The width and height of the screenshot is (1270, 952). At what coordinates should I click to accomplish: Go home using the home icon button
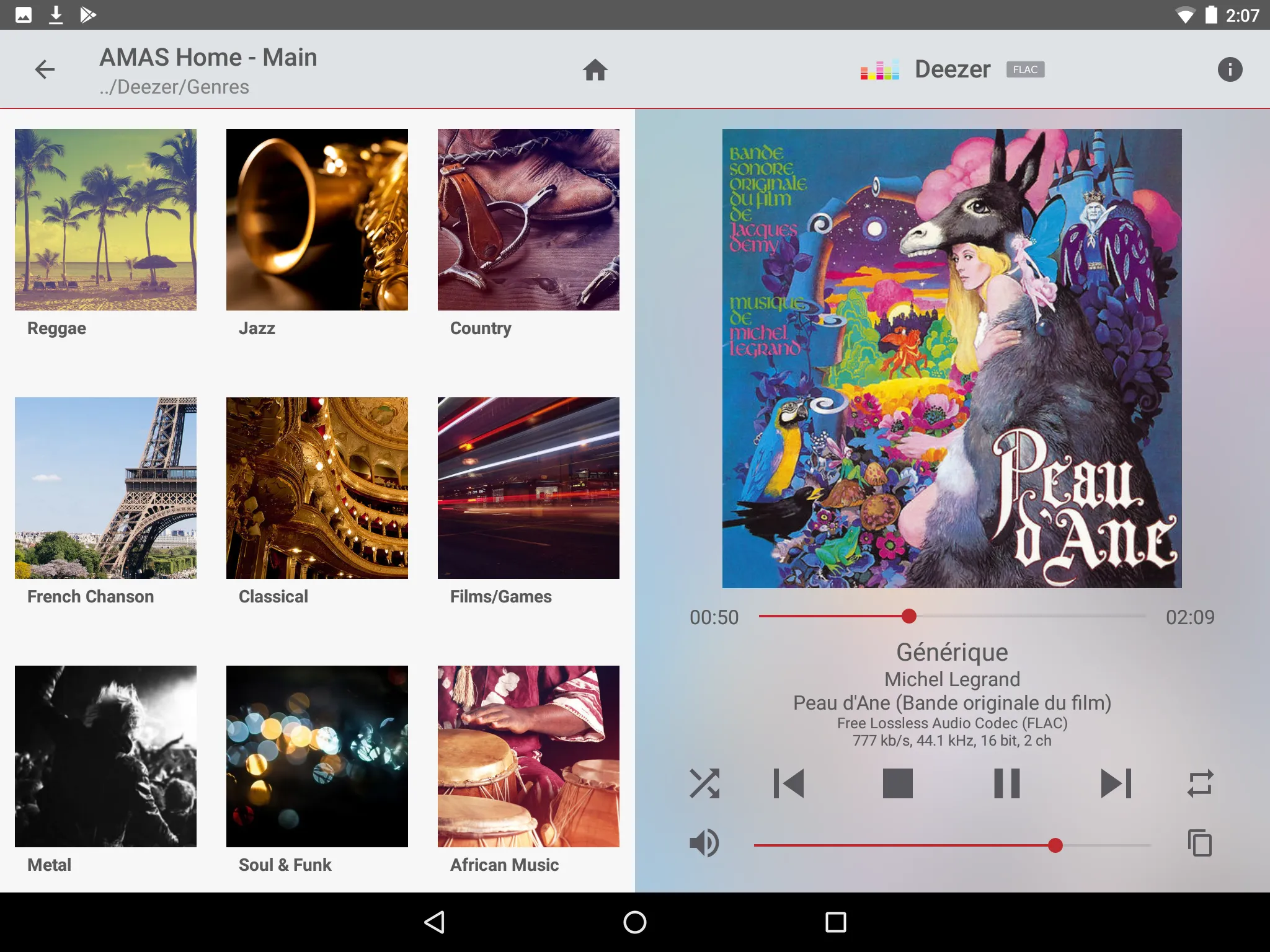point(596,69)
